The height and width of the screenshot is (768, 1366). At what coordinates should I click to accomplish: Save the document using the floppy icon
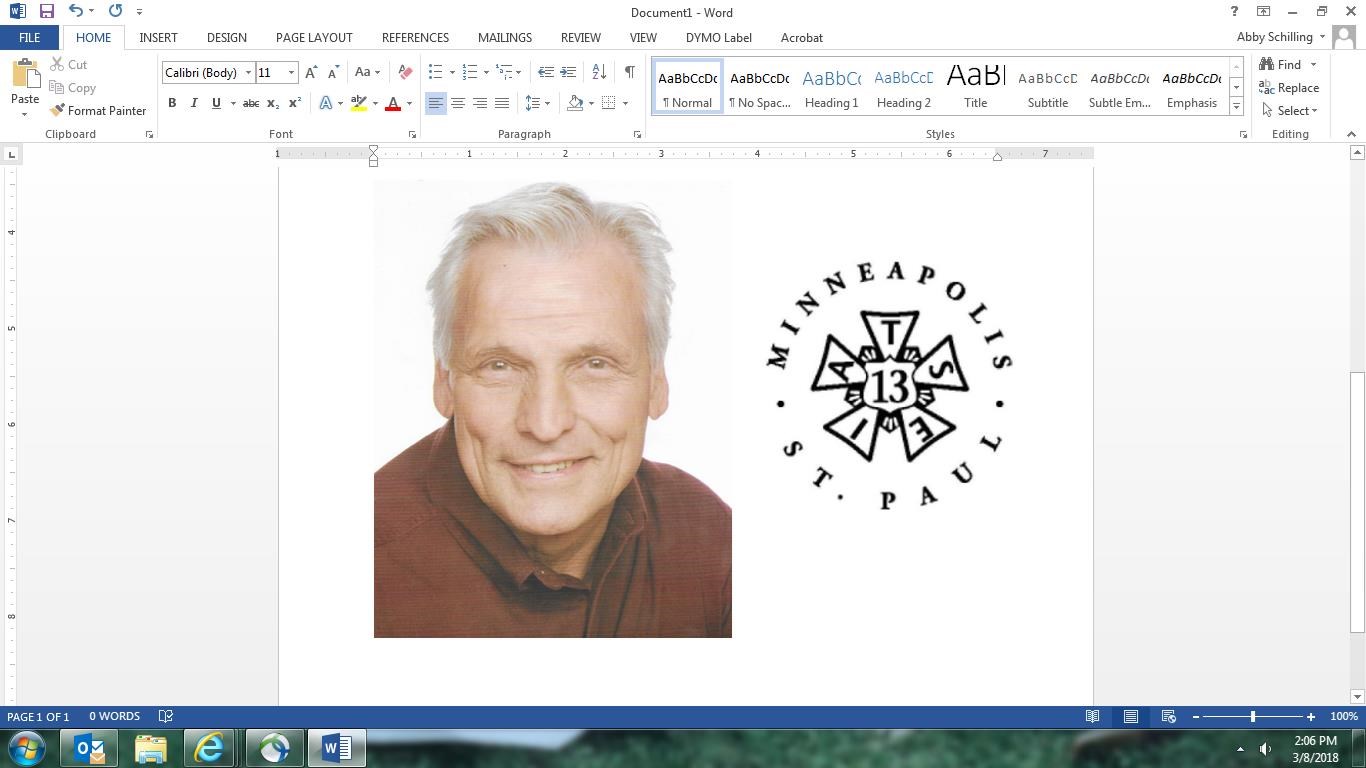coord(46,12)
